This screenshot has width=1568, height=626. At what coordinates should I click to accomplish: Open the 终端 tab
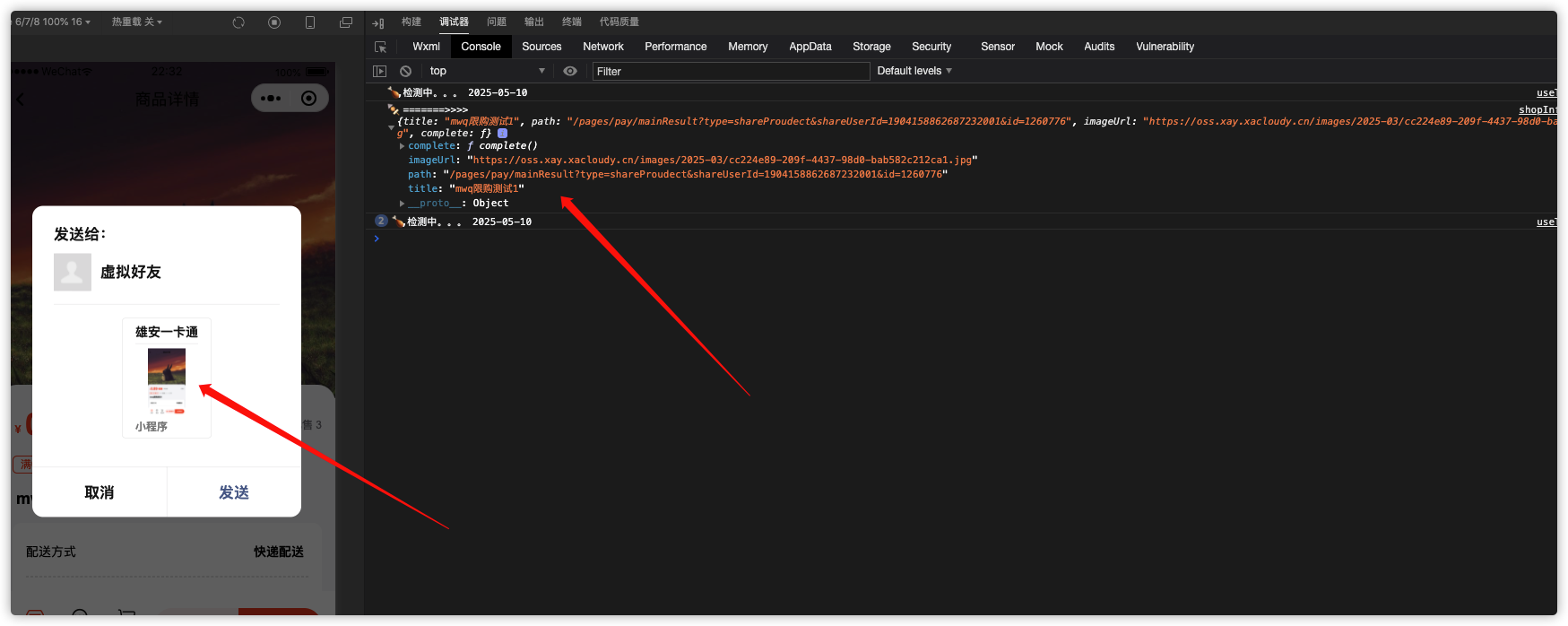(572, 22)
